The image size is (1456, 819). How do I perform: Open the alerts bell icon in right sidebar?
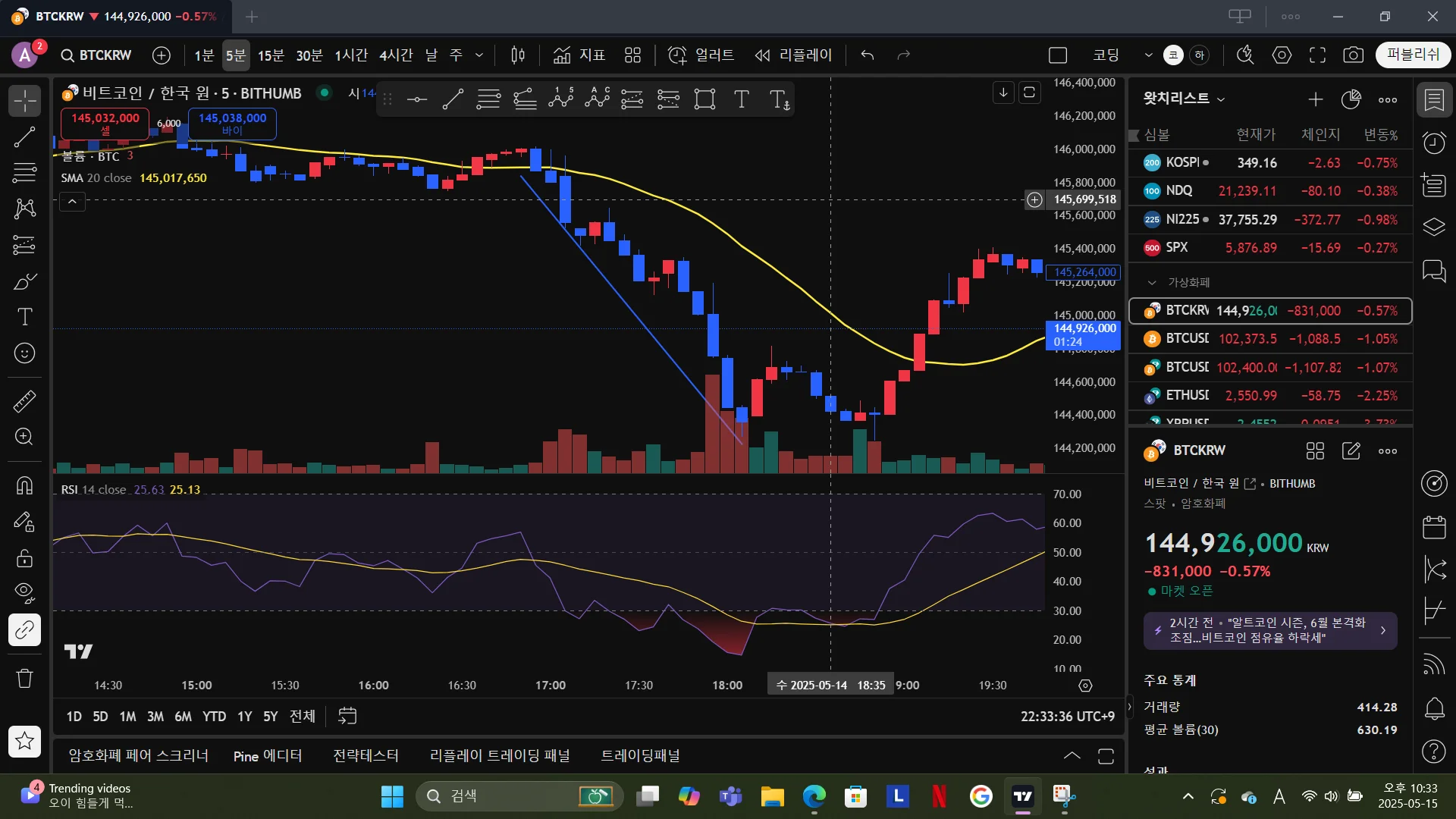[1434, 709]
